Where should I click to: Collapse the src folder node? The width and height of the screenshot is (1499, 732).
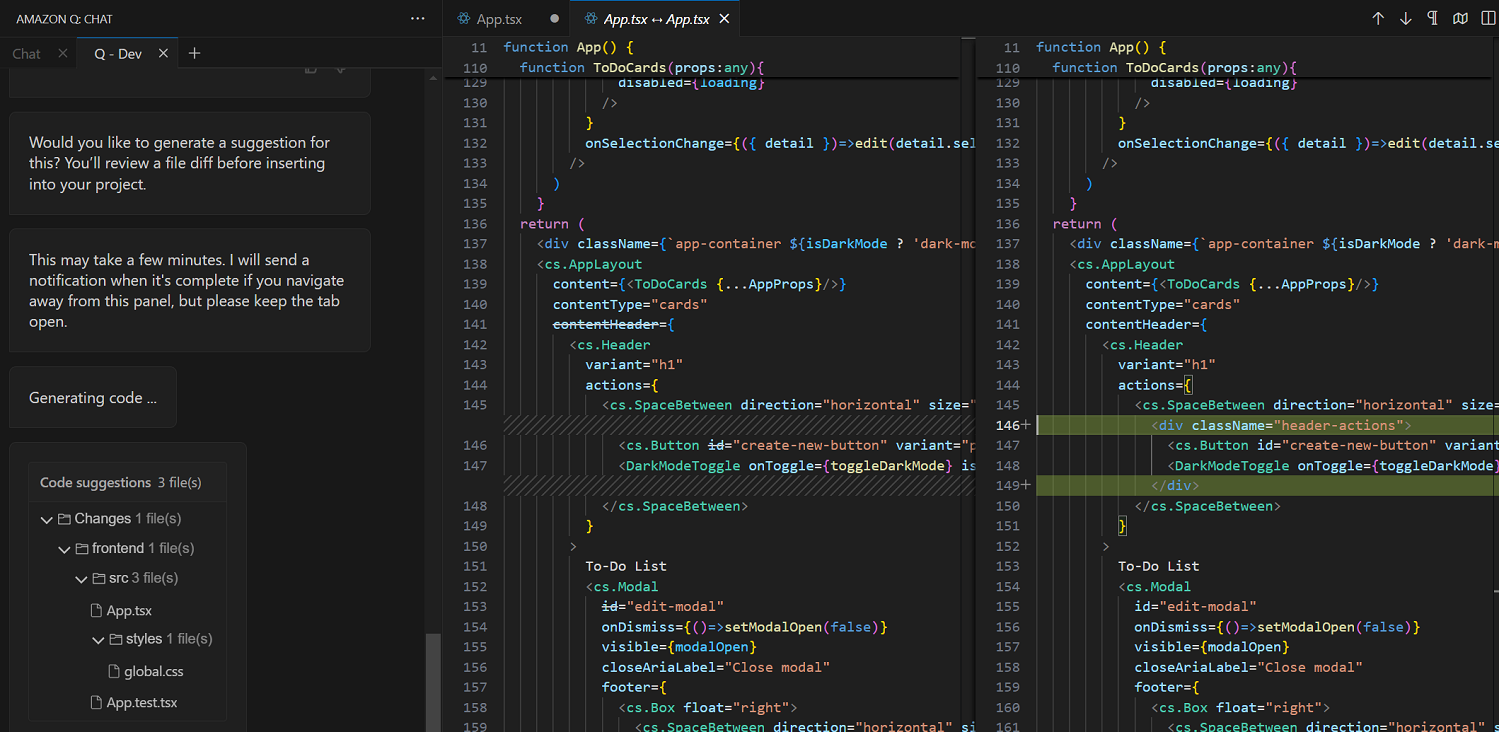click(81, 579)
